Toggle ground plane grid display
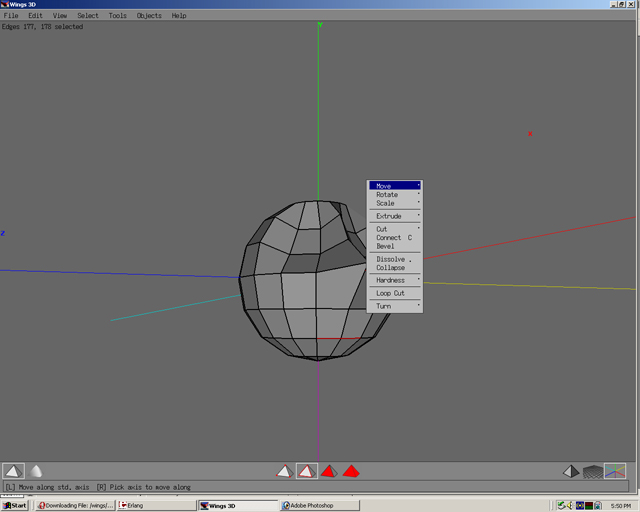 (593, 471)
